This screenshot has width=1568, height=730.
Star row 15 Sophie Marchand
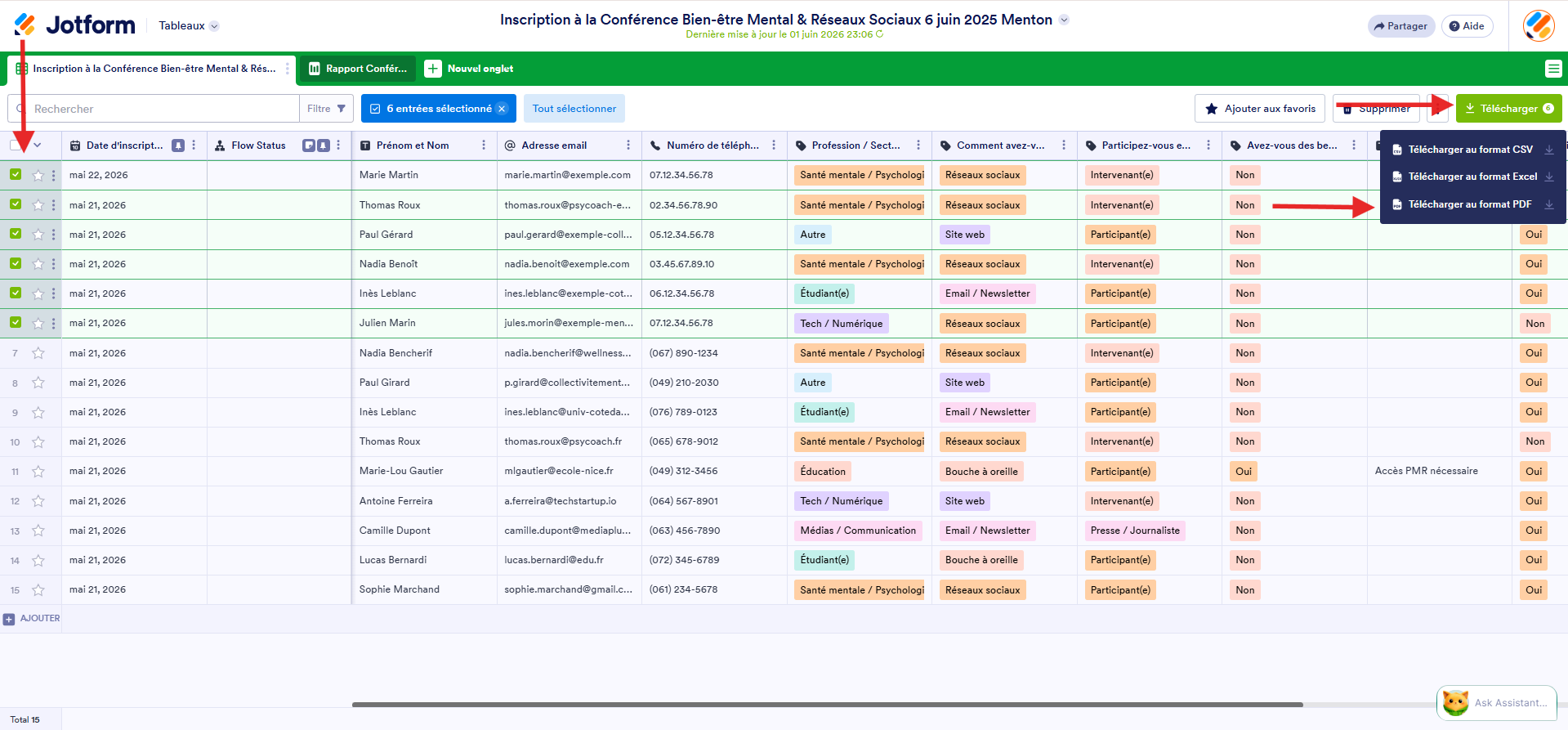pyautogui.click(x=38, y=590)
